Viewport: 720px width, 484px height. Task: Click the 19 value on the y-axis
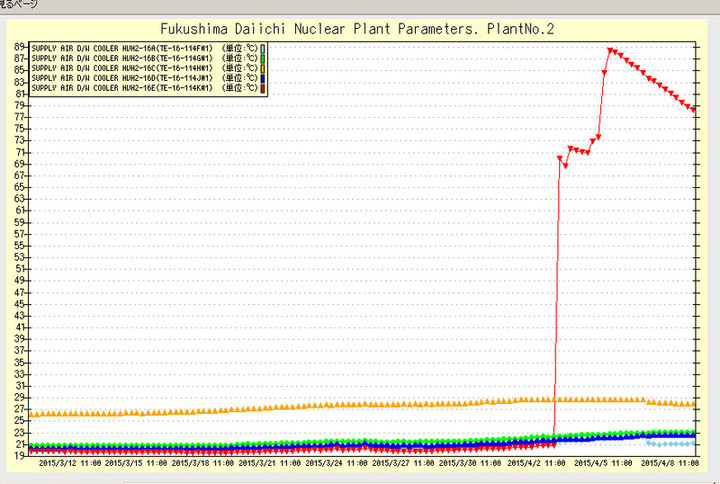point(18,455)
